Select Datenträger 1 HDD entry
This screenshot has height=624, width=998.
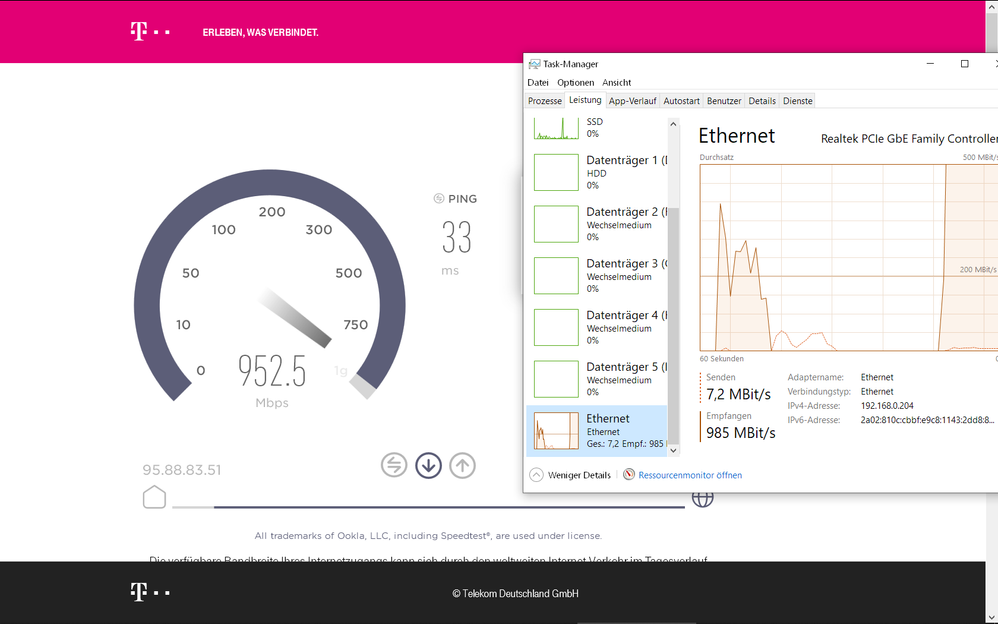coord(596,172)
